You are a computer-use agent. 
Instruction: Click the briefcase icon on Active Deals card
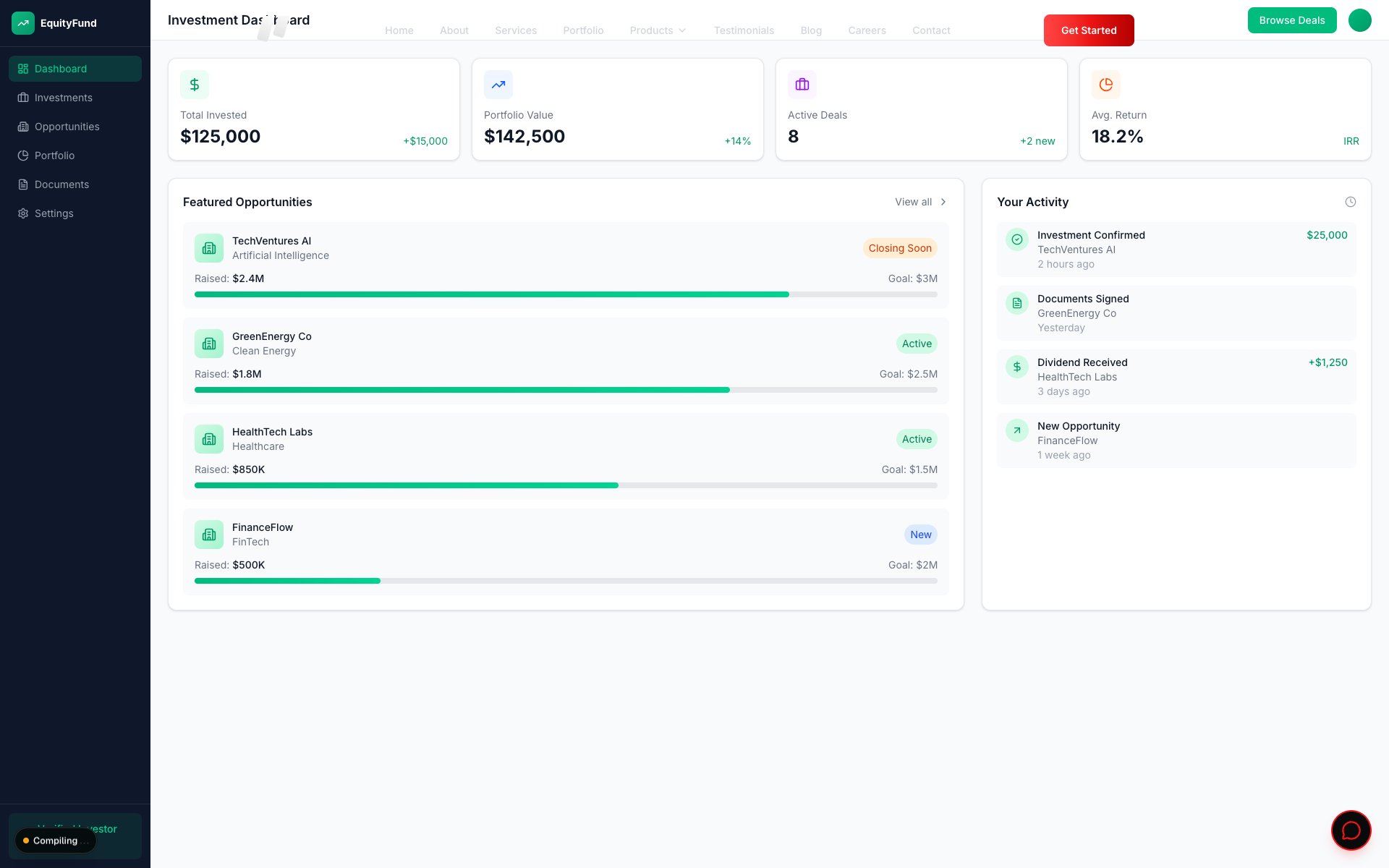[x=802, y=85]
